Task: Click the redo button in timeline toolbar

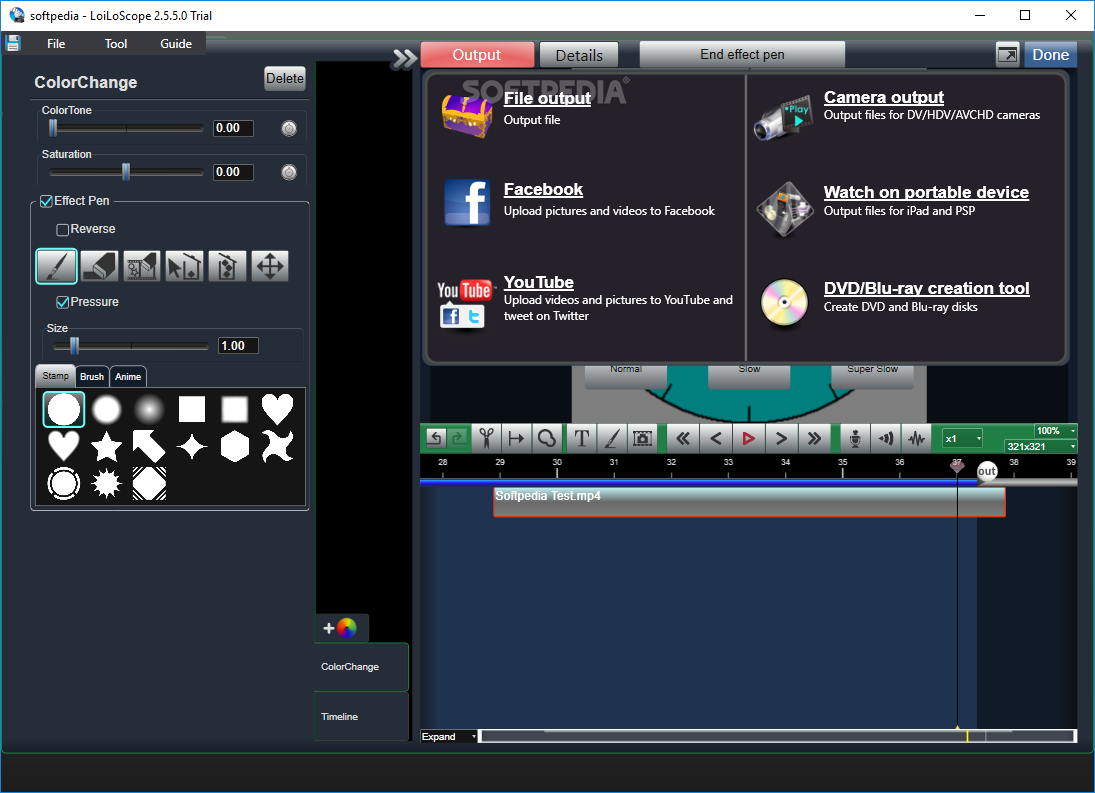Action: (x=458, y=438)
